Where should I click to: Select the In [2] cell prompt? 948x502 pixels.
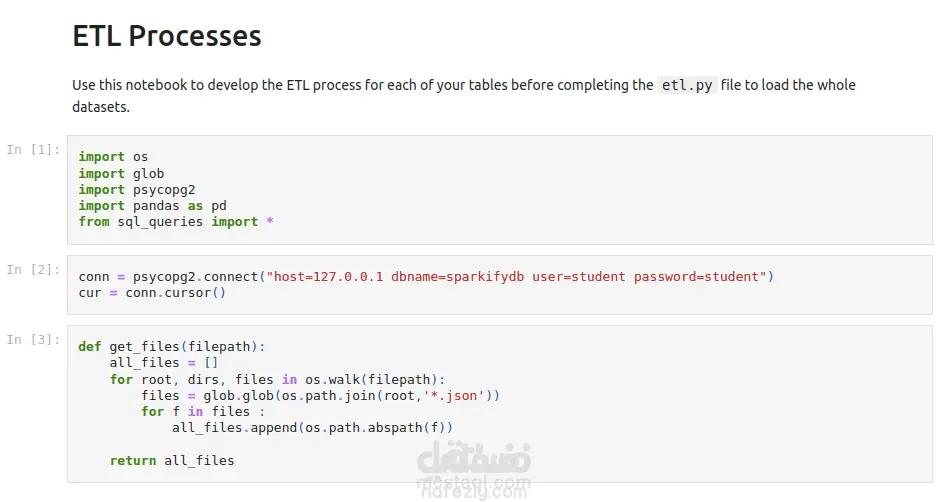coord(33,269)
